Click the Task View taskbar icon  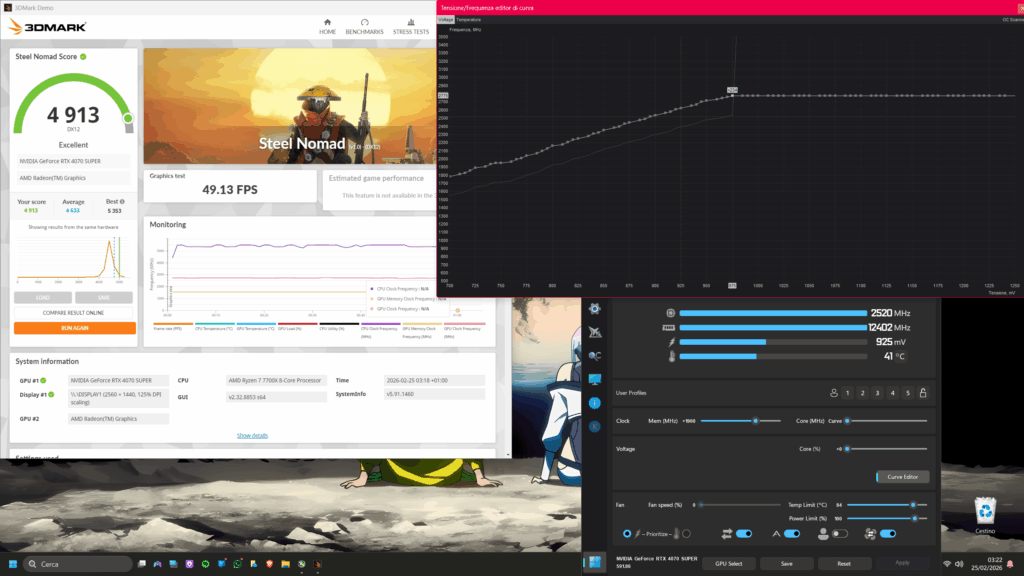tap(142, 564)
